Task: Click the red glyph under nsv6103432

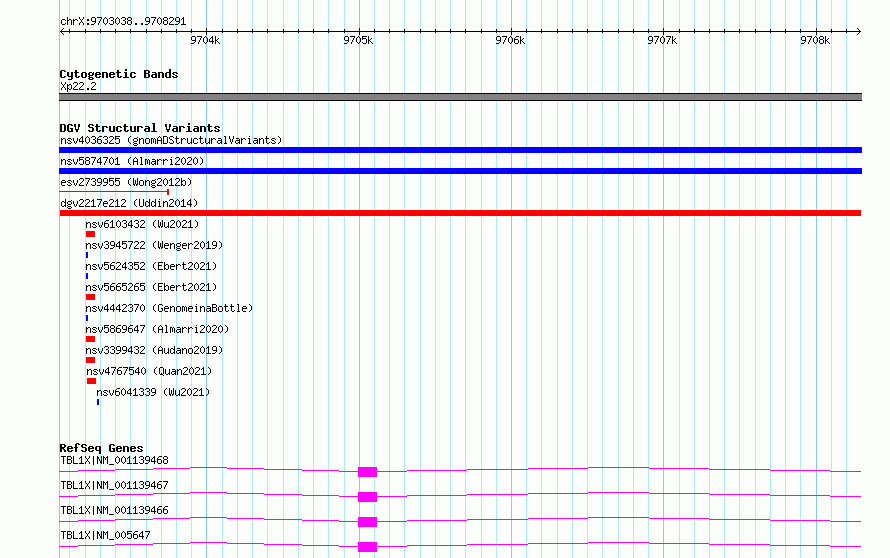Action: click(90, 234)
